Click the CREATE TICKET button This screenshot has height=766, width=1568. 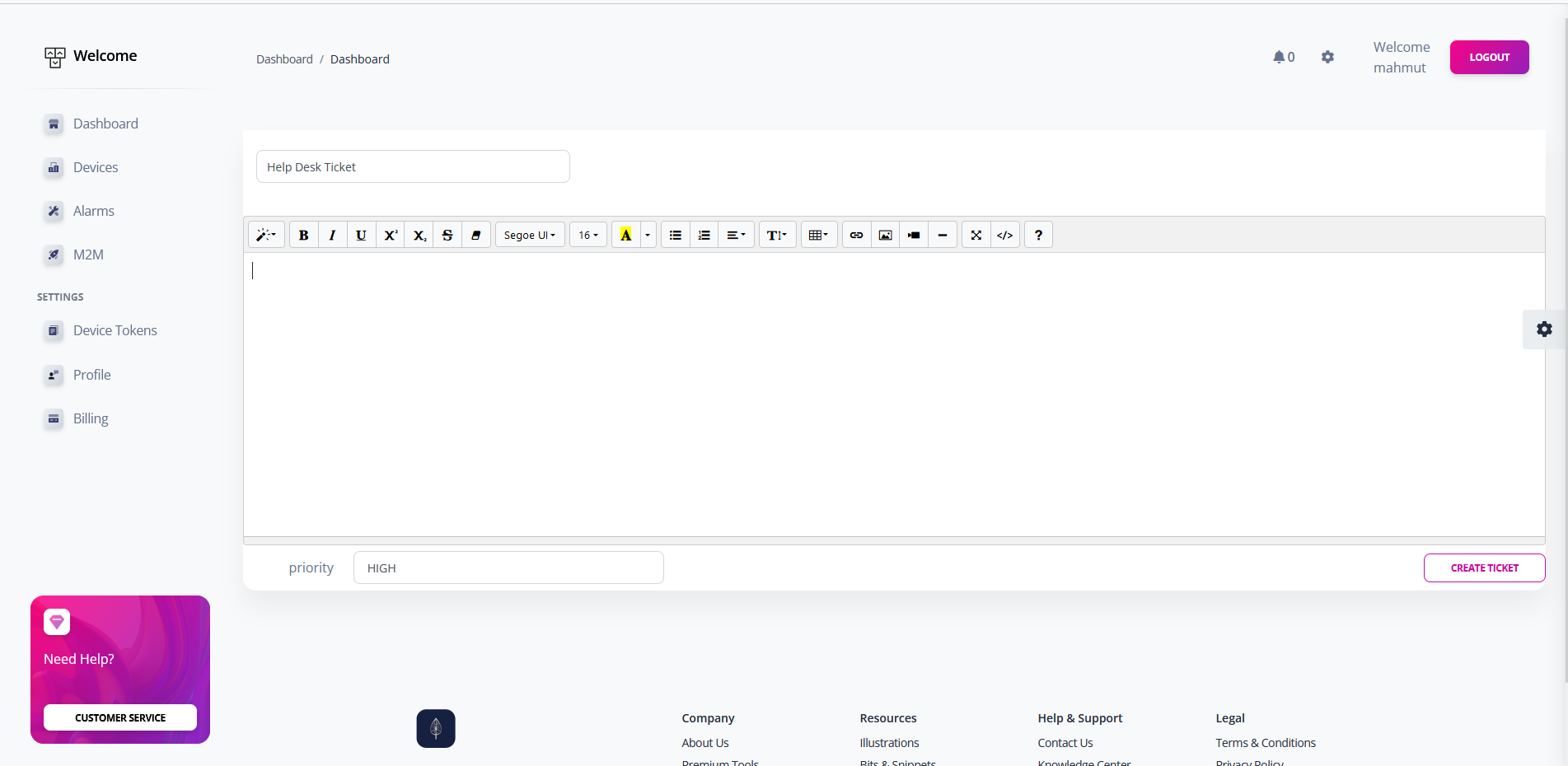click(1484, 567)
